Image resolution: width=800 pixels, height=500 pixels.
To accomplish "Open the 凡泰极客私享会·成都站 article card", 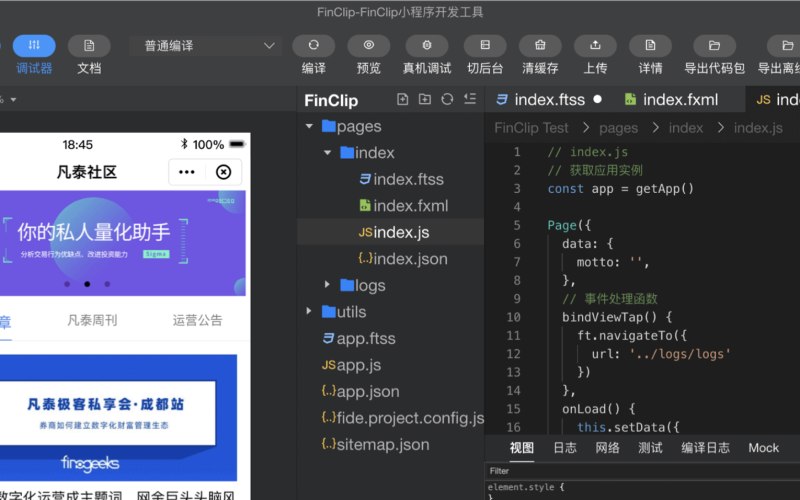I will tap(118, 417).
